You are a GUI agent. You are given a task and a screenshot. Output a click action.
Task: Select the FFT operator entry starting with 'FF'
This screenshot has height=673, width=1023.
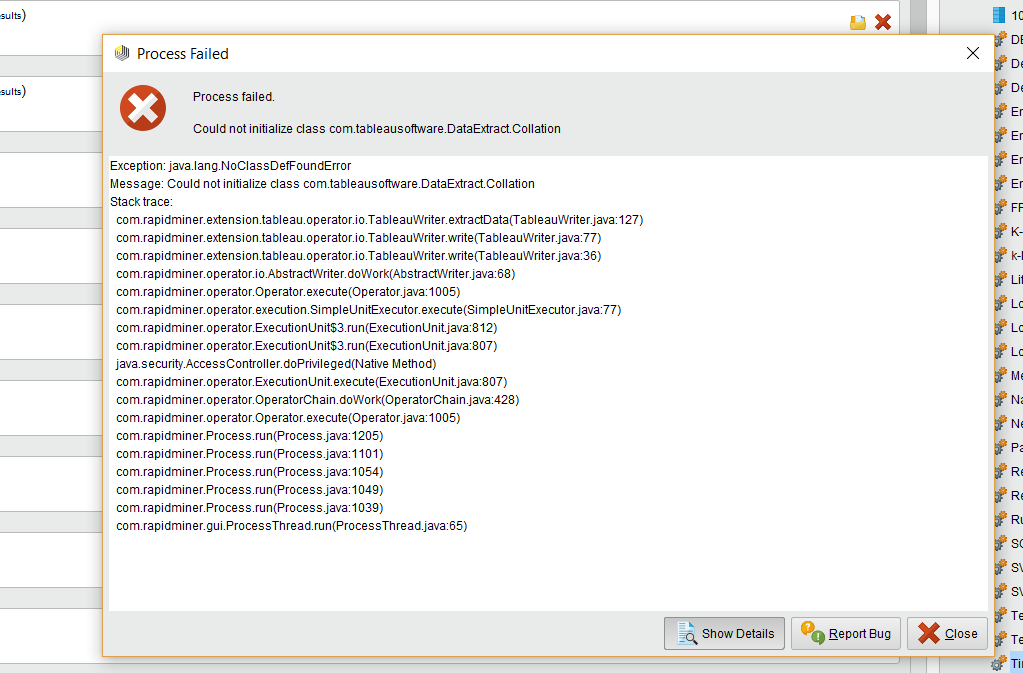(x=1013, y=207)
